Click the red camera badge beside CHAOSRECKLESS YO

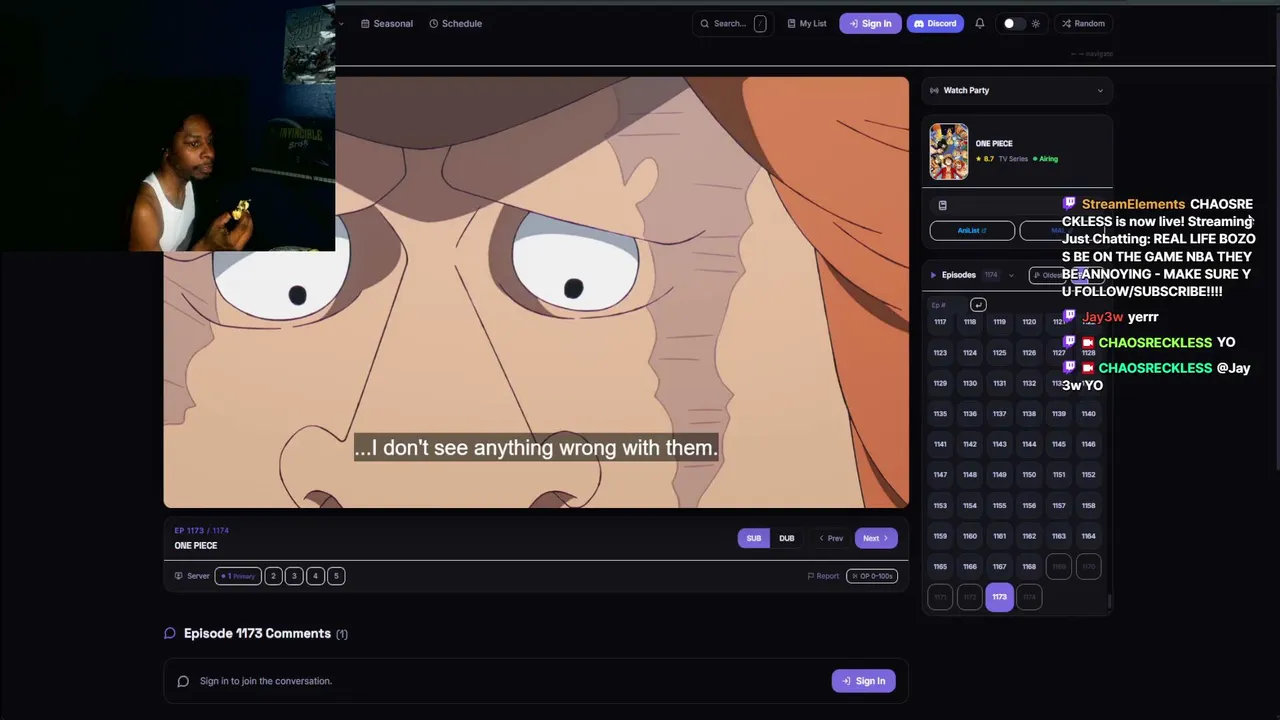pyautogui.click(x=1088, y=343)
